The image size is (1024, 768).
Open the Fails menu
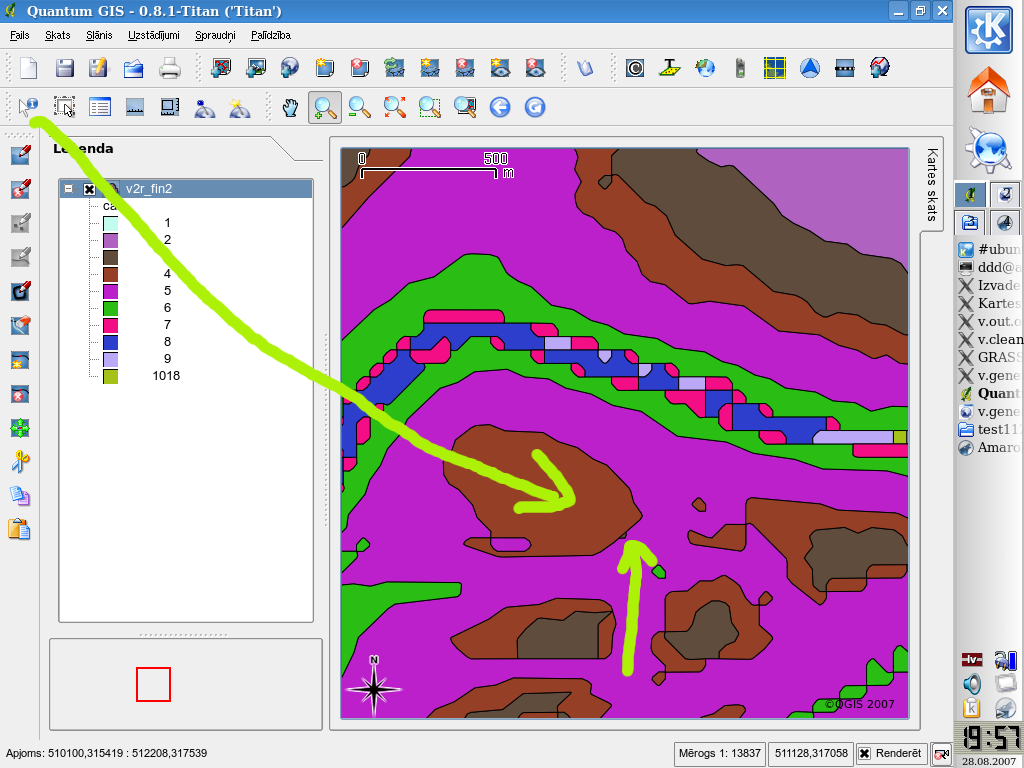(20, 35)
